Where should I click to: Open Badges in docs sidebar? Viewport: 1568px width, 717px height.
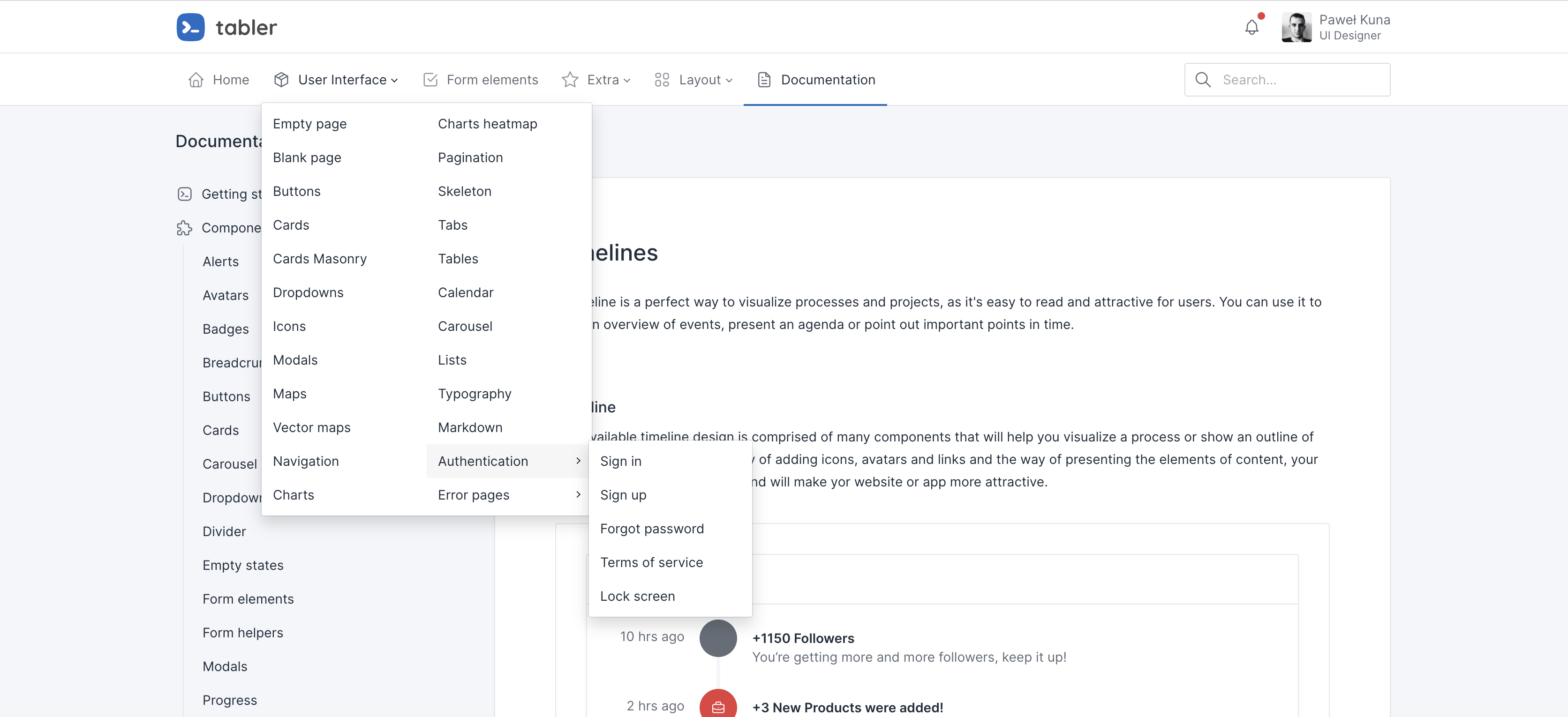[x=225, y=329]
